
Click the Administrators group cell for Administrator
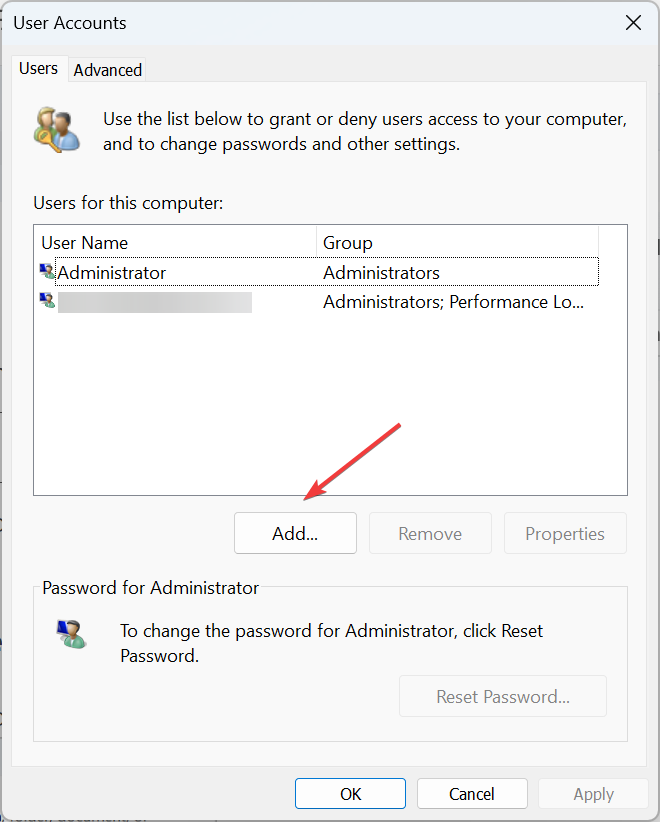[x=381, y=272]
